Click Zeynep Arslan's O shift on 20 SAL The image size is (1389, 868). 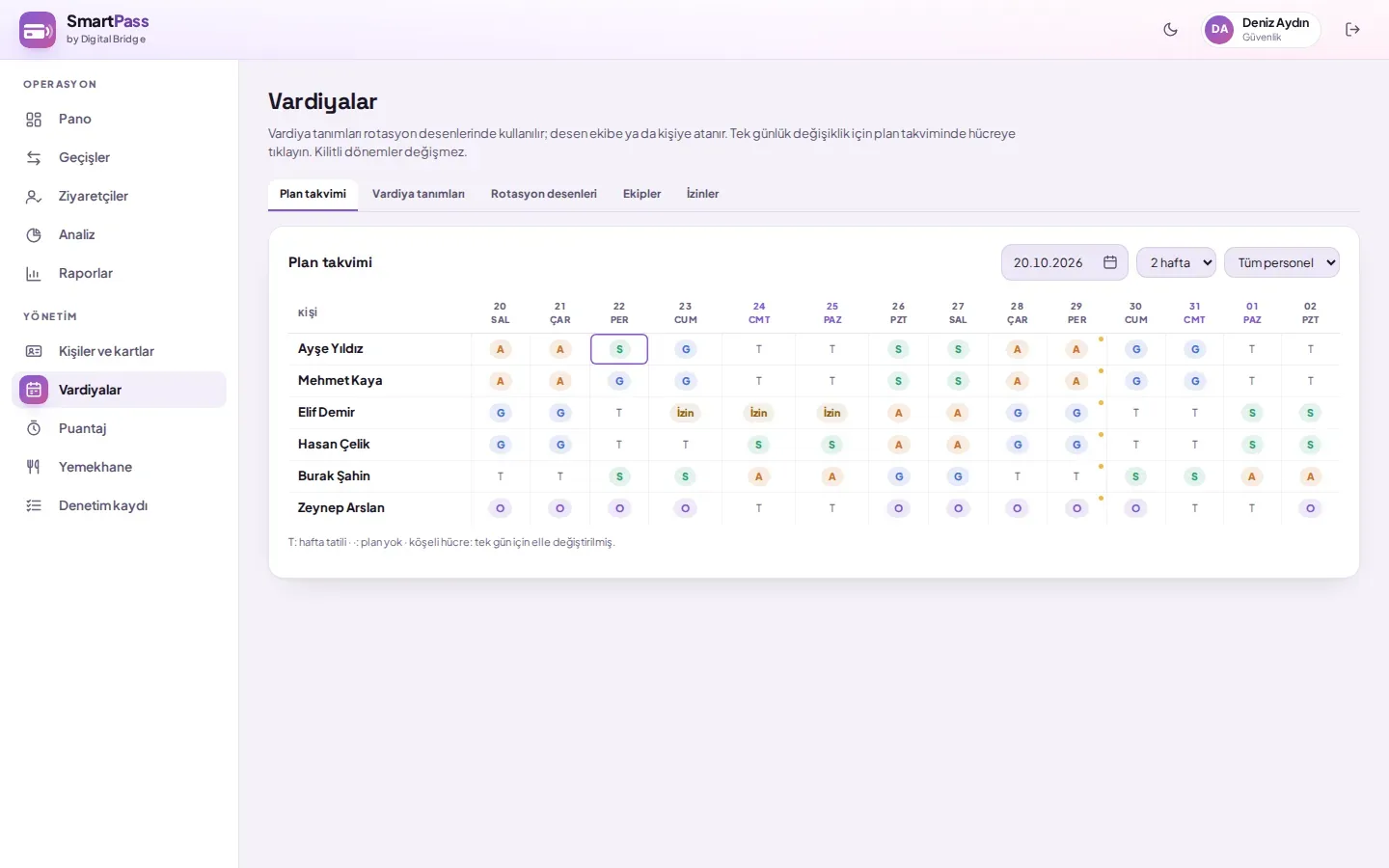coord(500,508)
